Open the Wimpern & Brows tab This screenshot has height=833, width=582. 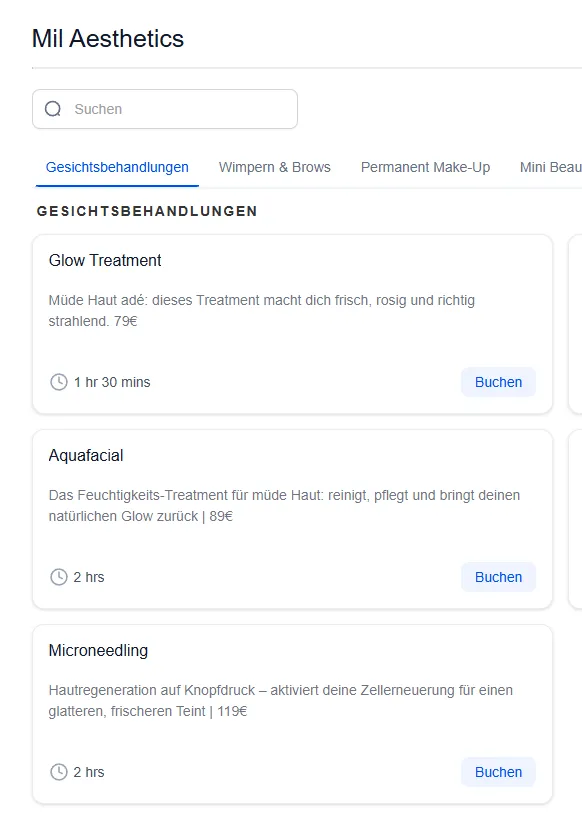[x=275, y=167]
